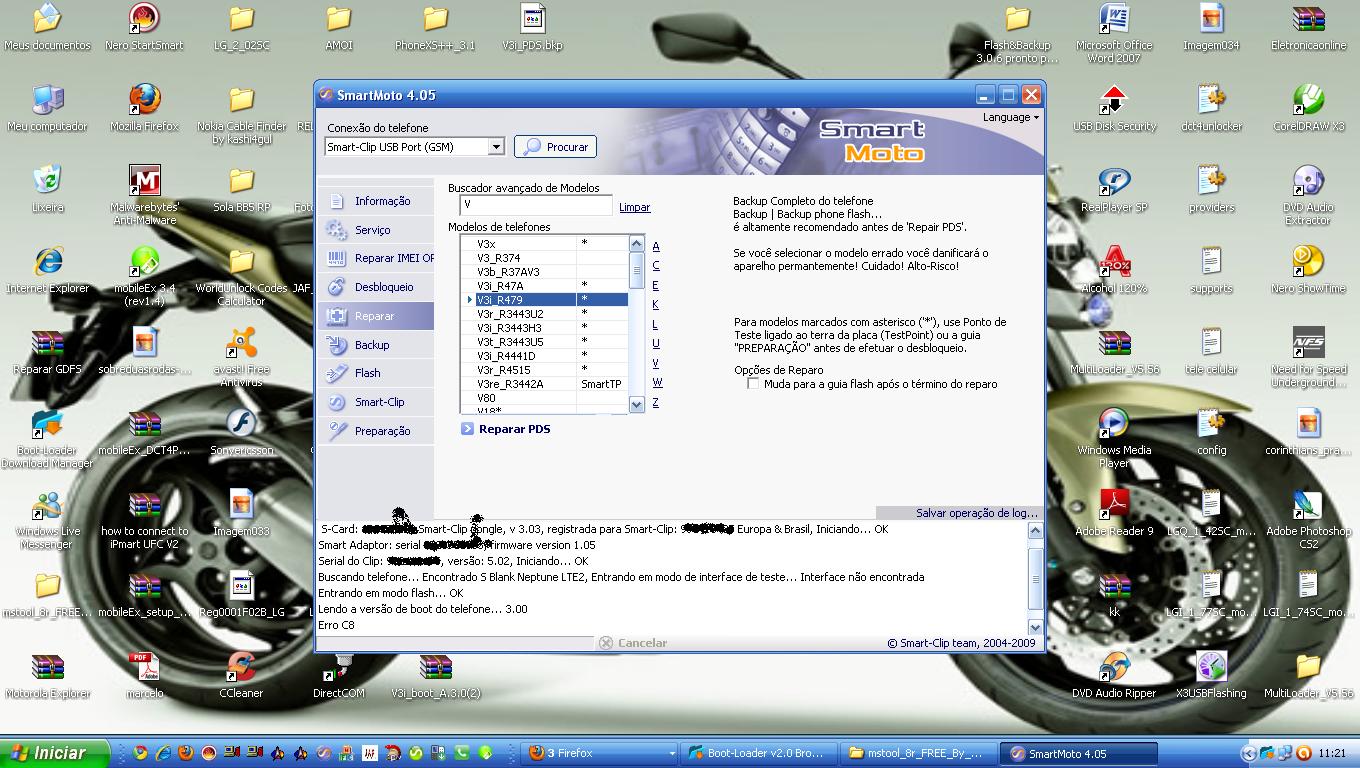This screenshot has height=768, width=1360.
Task: Open the Informação tab in SmartMoto
Action: point(376,201)
